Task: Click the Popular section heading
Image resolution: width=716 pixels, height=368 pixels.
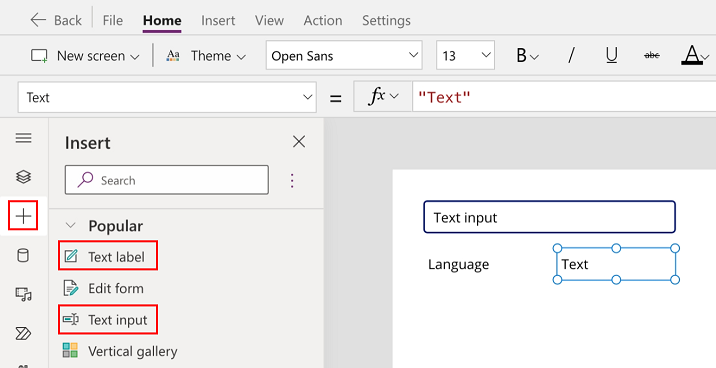Action: click(116, 226)
